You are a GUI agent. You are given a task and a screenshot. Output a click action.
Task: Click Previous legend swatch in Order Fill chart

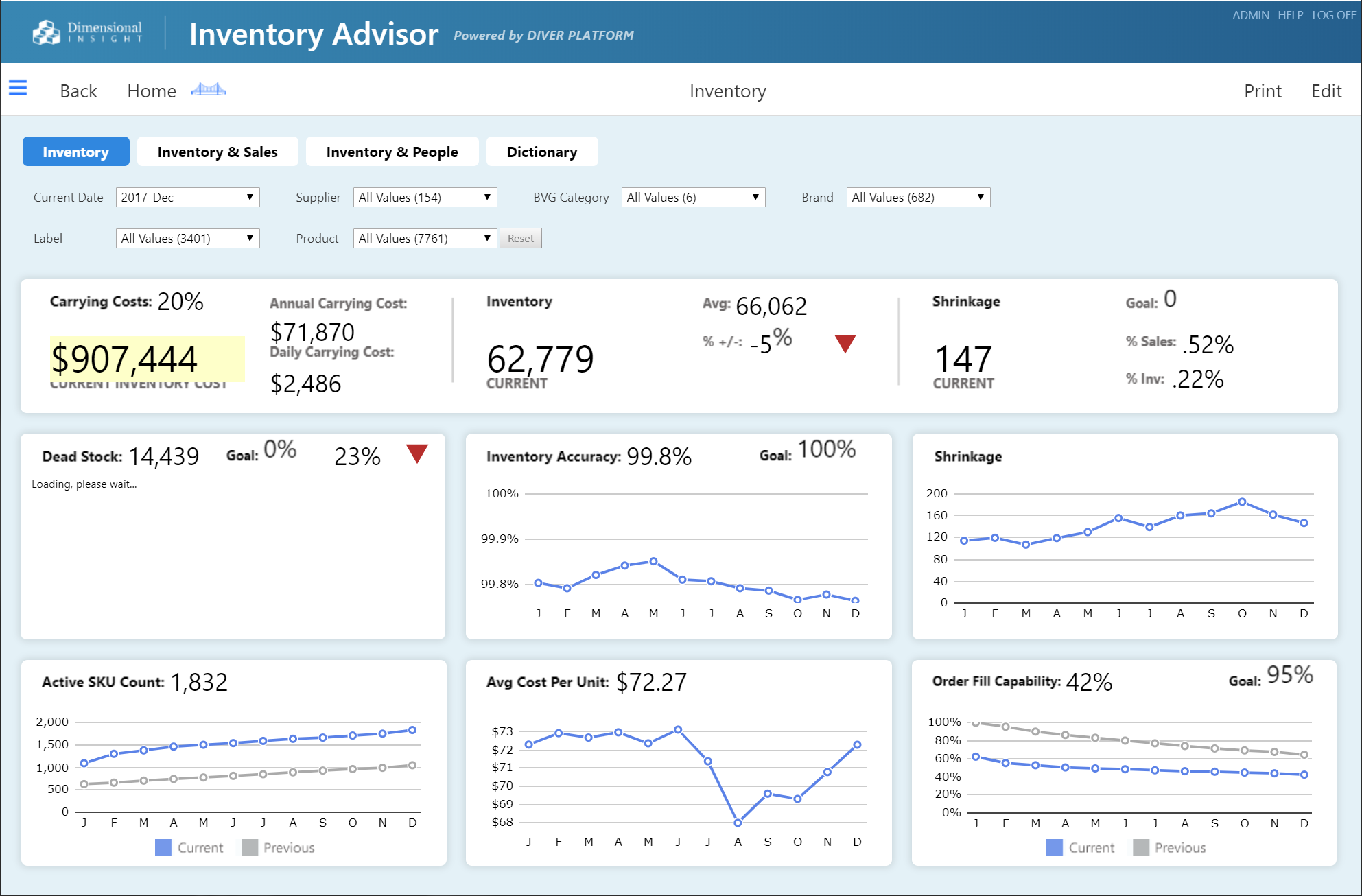(1140, 847)
